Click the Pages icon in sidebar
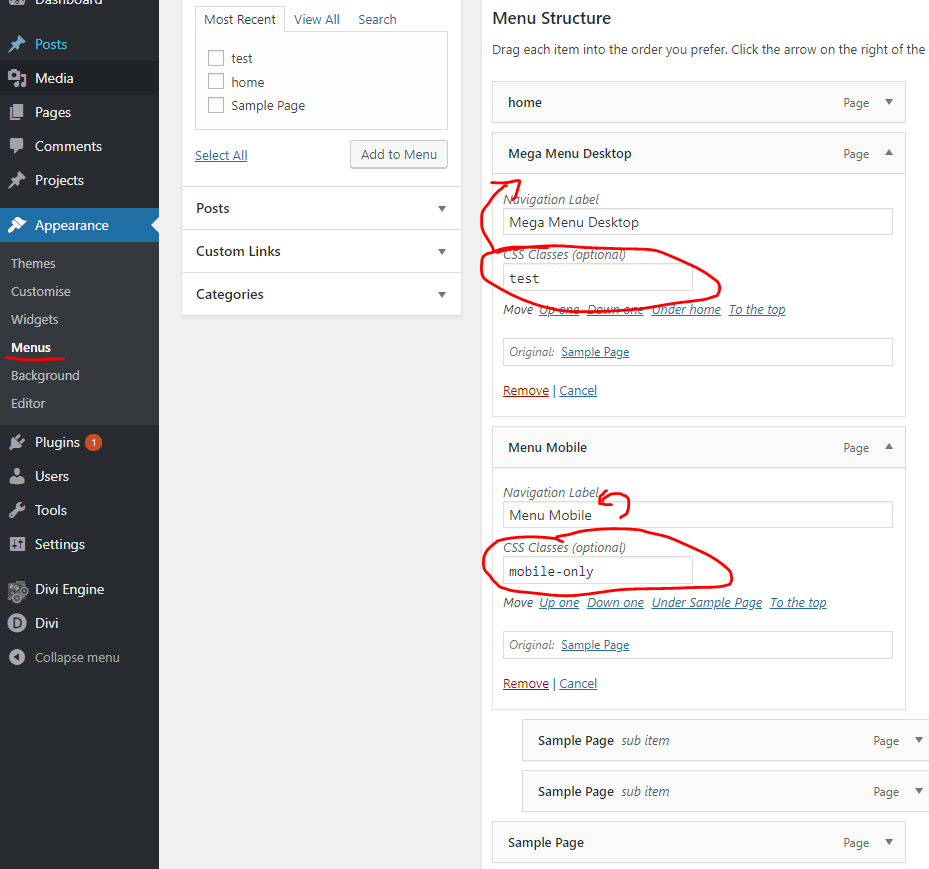929x869 pixels. pos(17,112)
